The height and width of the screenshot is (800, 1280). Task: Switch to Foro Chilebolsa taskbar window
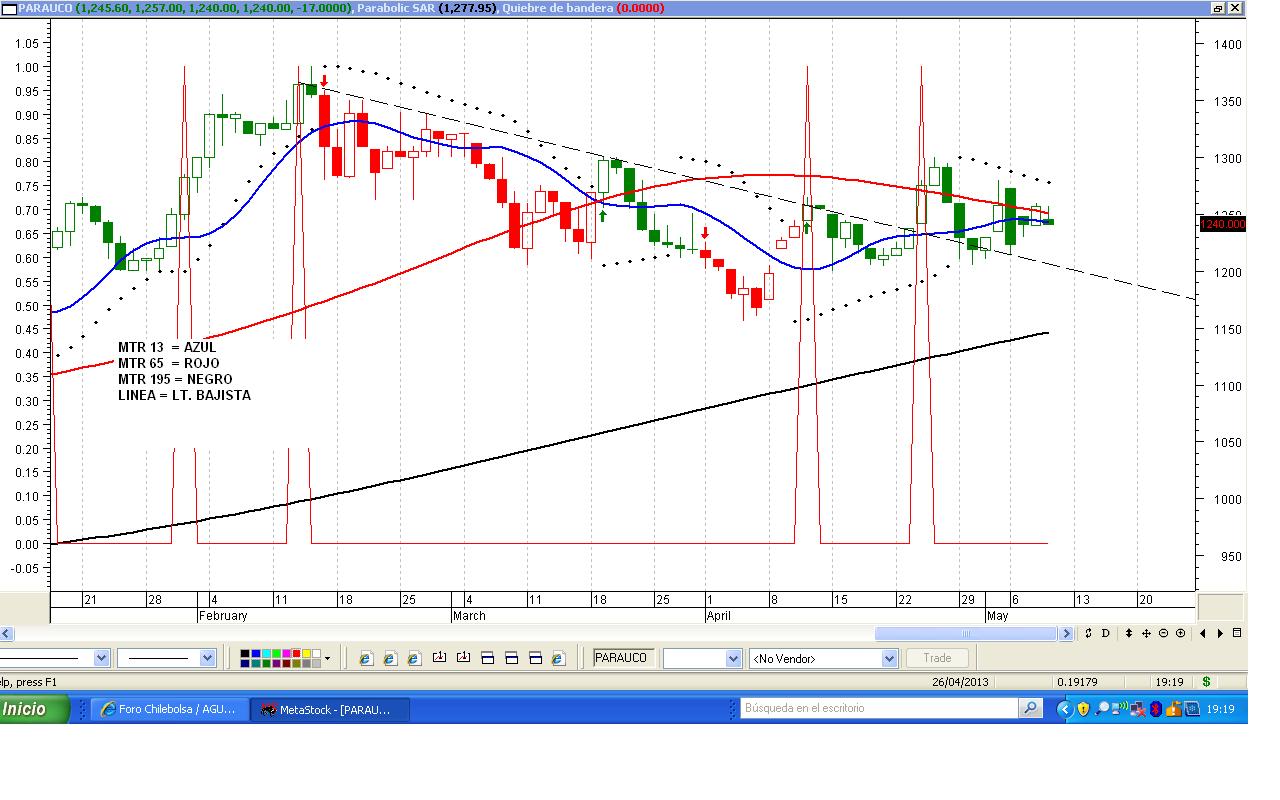coord(171,709)
